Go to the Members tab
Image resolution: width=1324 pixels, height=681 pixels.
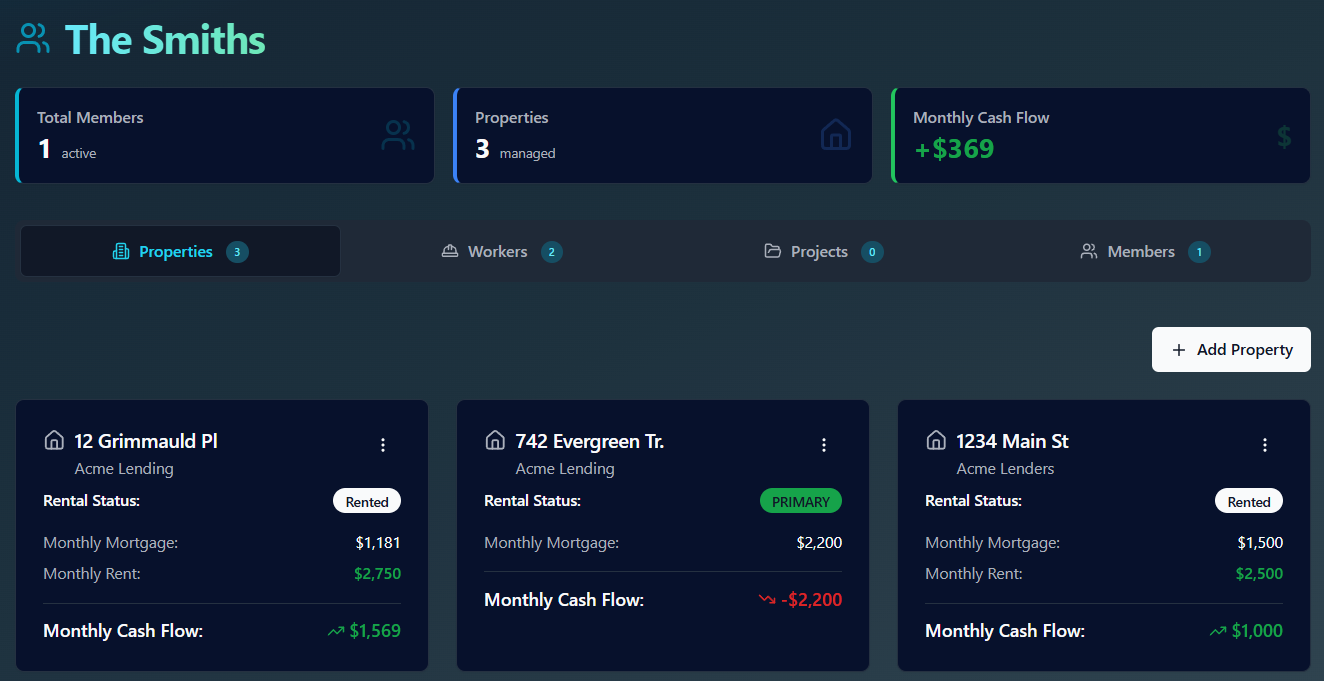1146,251
